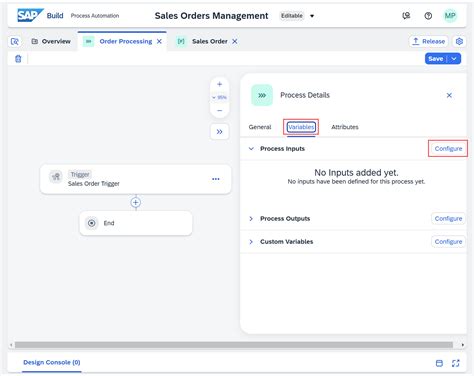
Task: Select the General tab
Action: pyautogui.click(x=260, y=127)
